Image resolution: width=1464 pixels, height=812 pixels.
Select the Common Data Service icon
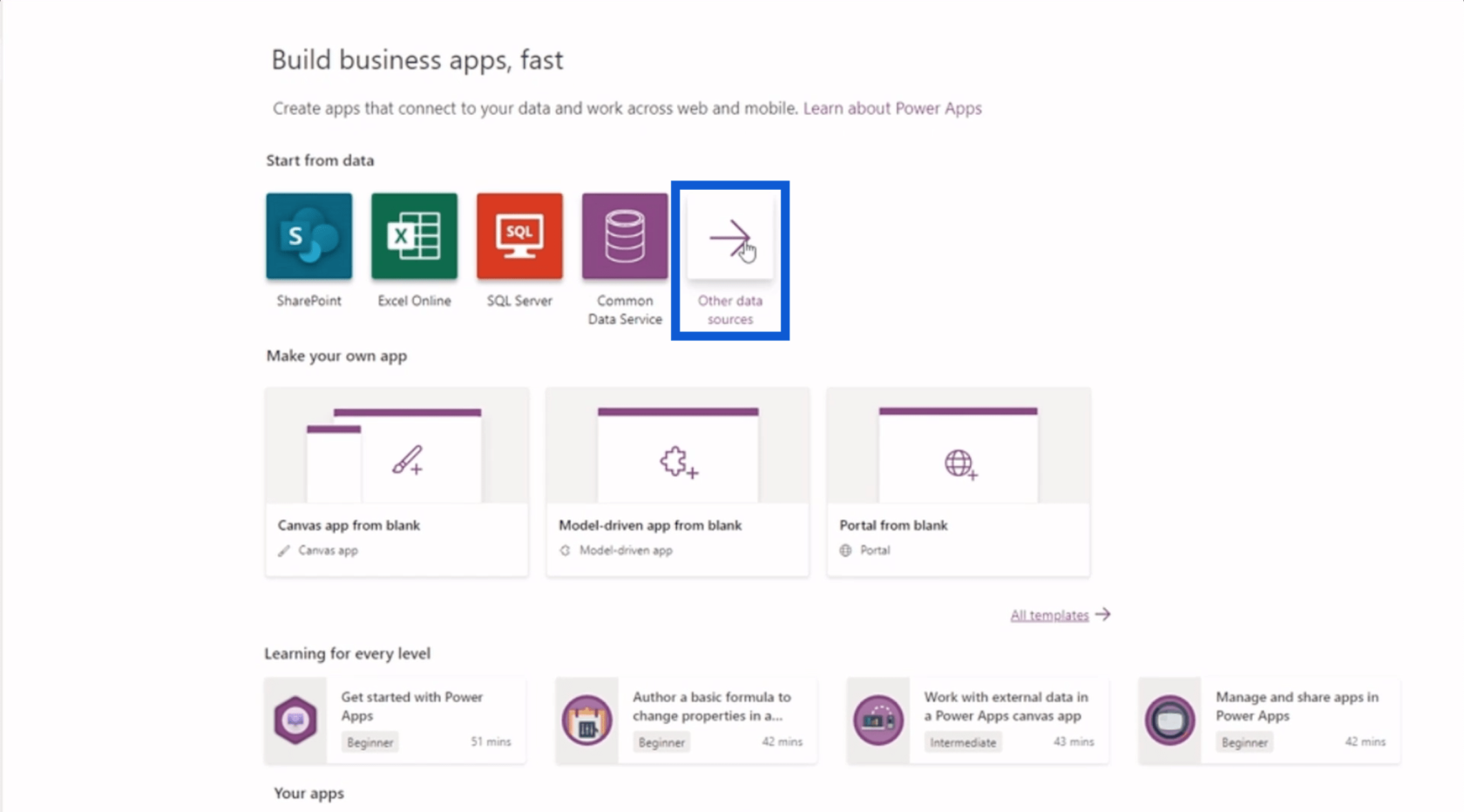pos(625,236)
